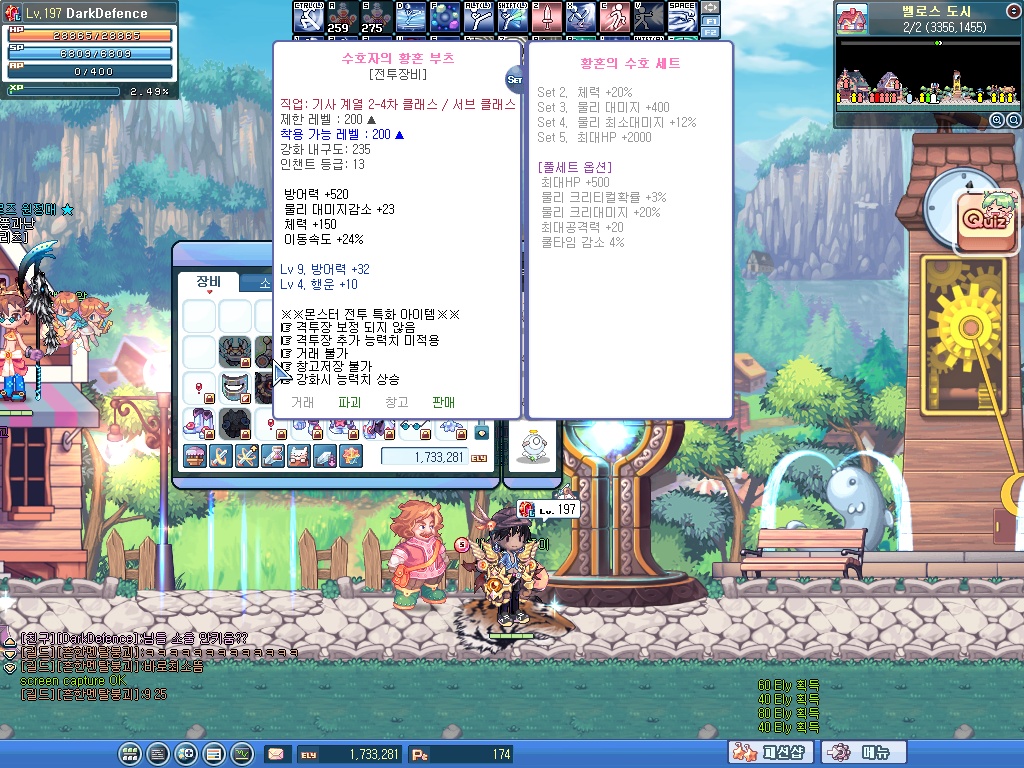Screen dimensions: 1024x768
Task: Click the white cat inventory toolbar icon
Action: (x=299, y=456)
